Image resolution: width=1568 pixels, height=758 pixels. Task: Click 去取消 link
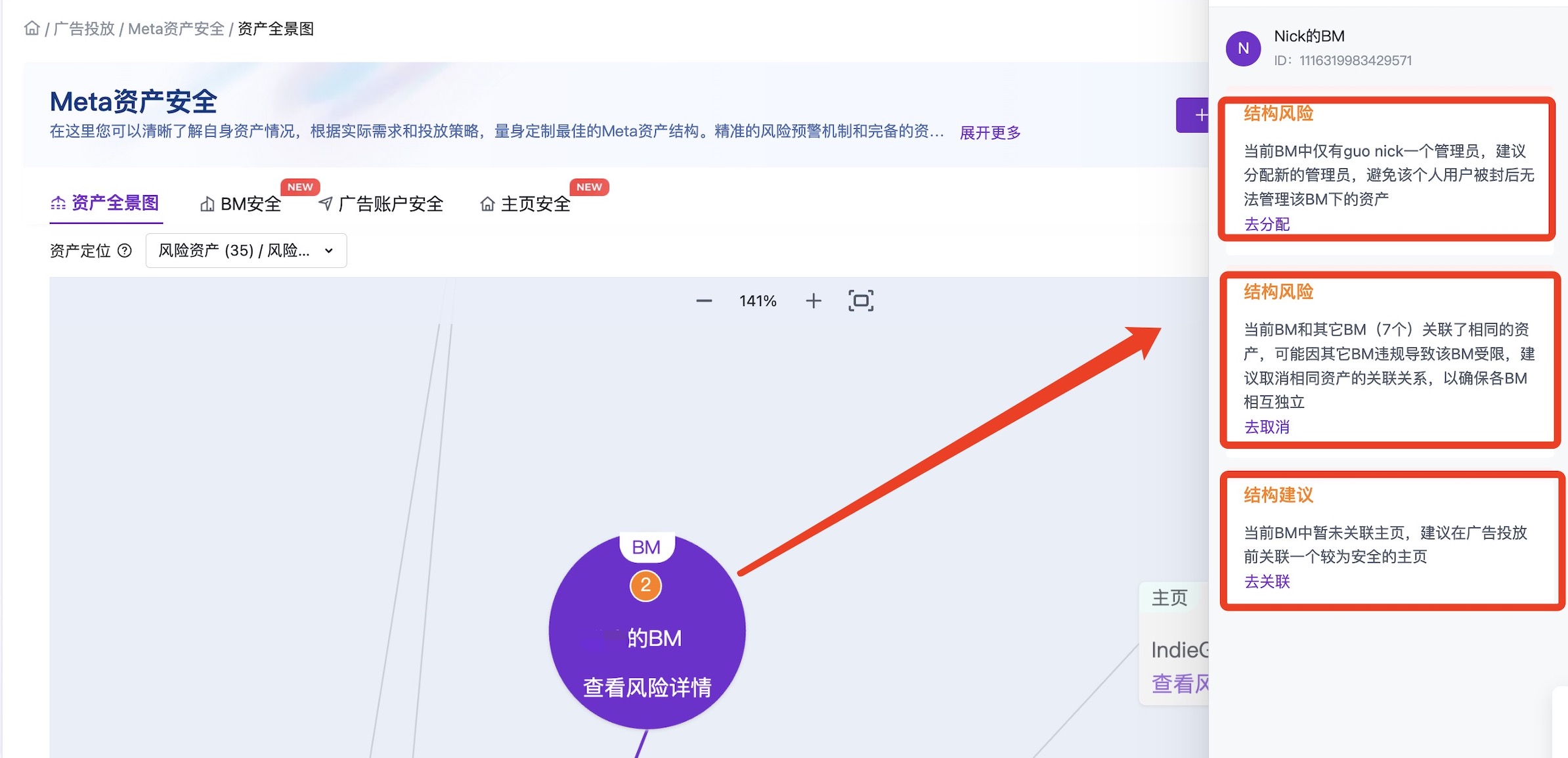[1267, 427]
